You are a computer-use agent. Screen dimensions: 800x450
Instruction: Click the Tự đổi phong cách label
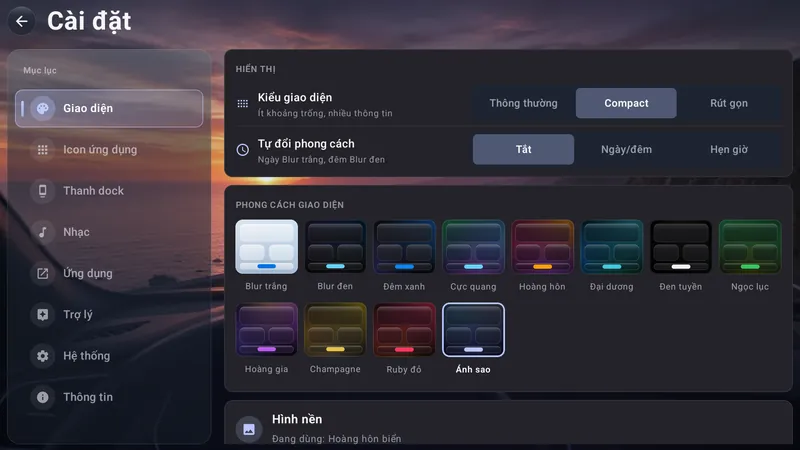tap(306, 144)
